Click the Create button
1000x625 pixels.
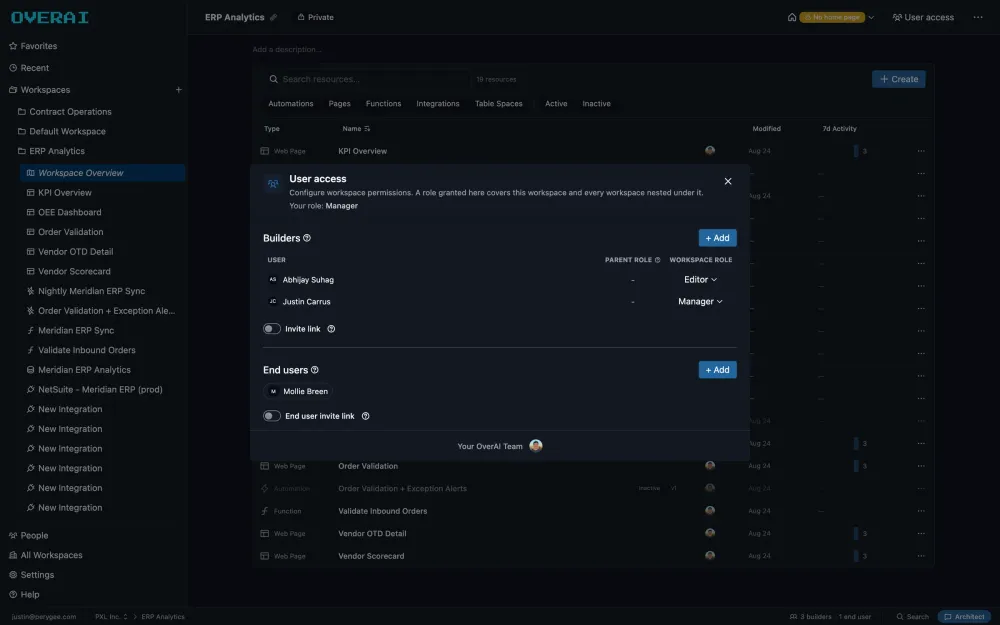pos(899,79)
